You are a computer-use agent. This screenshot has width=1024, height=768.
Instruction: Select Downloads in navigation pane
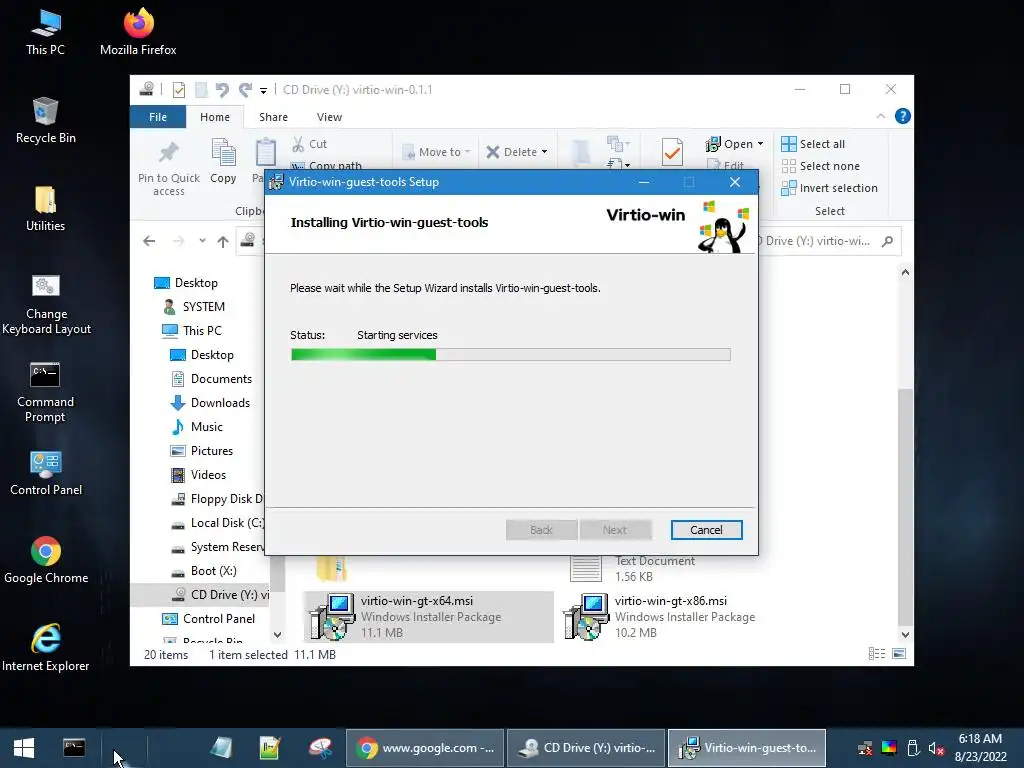[x=210, y=403]
